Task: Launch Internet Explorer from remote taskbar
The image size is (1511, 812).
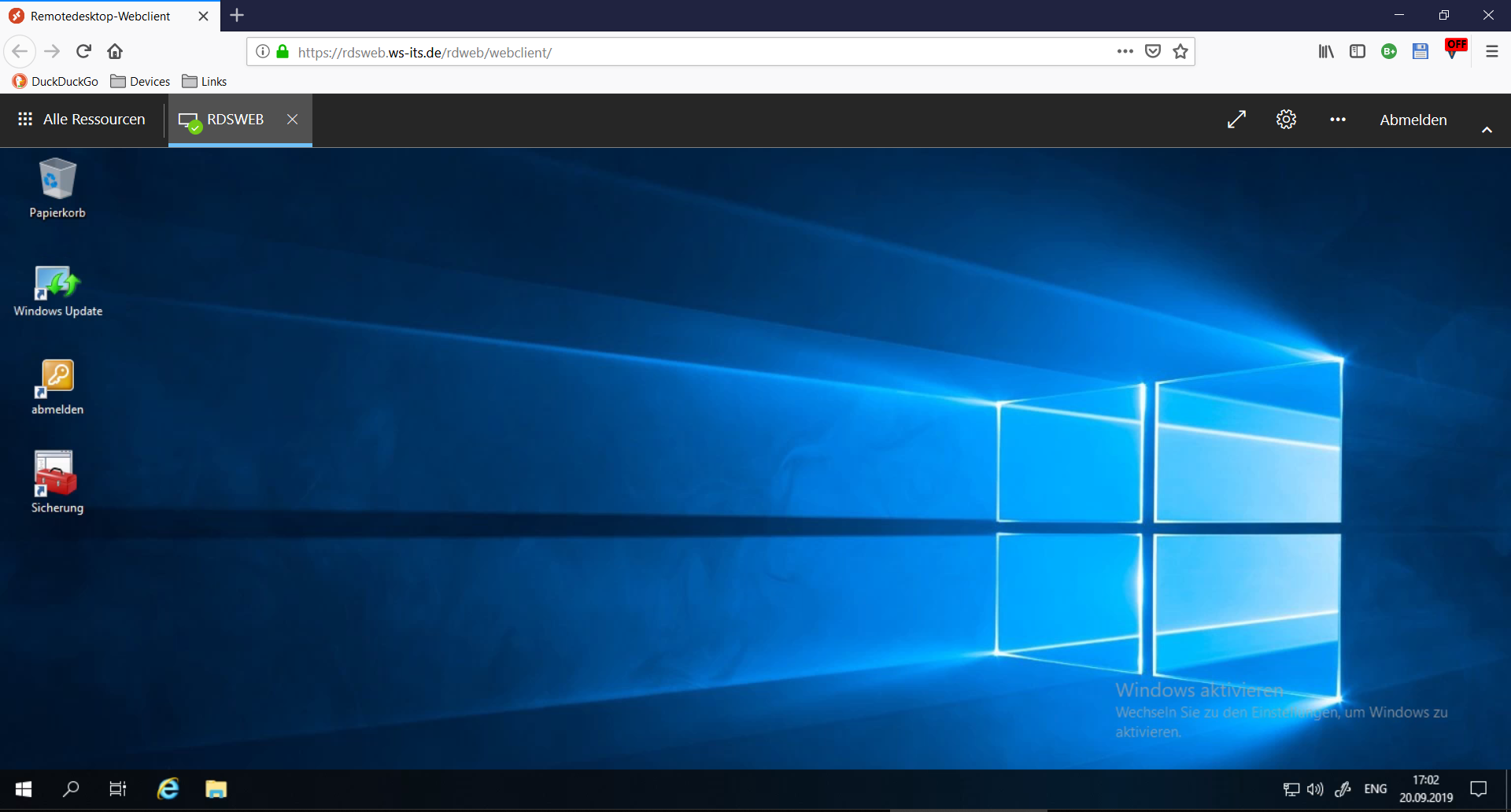Action: pos(168,788)
